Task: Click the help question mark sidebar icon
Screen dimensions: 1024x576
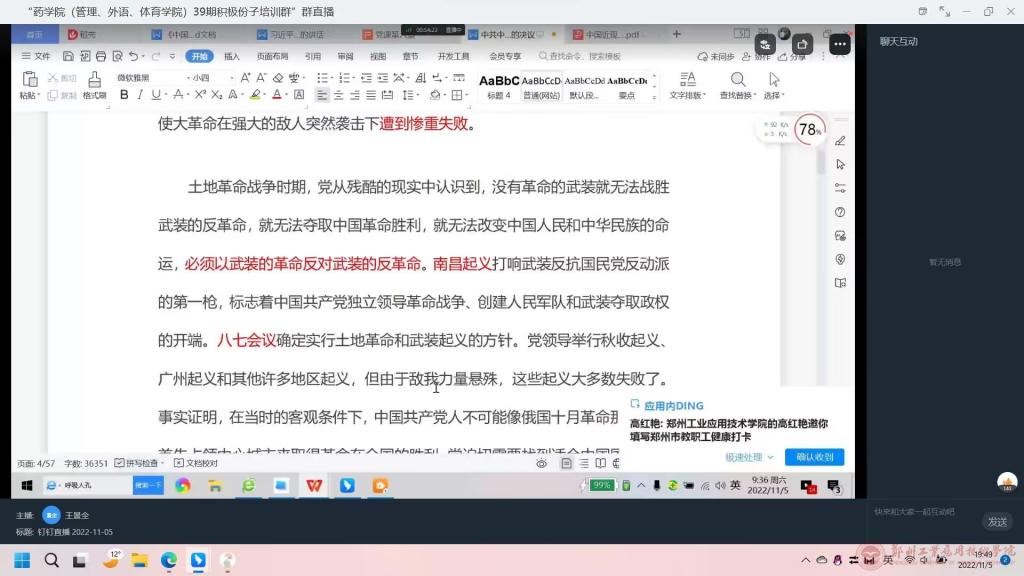Action: point(840,212)
